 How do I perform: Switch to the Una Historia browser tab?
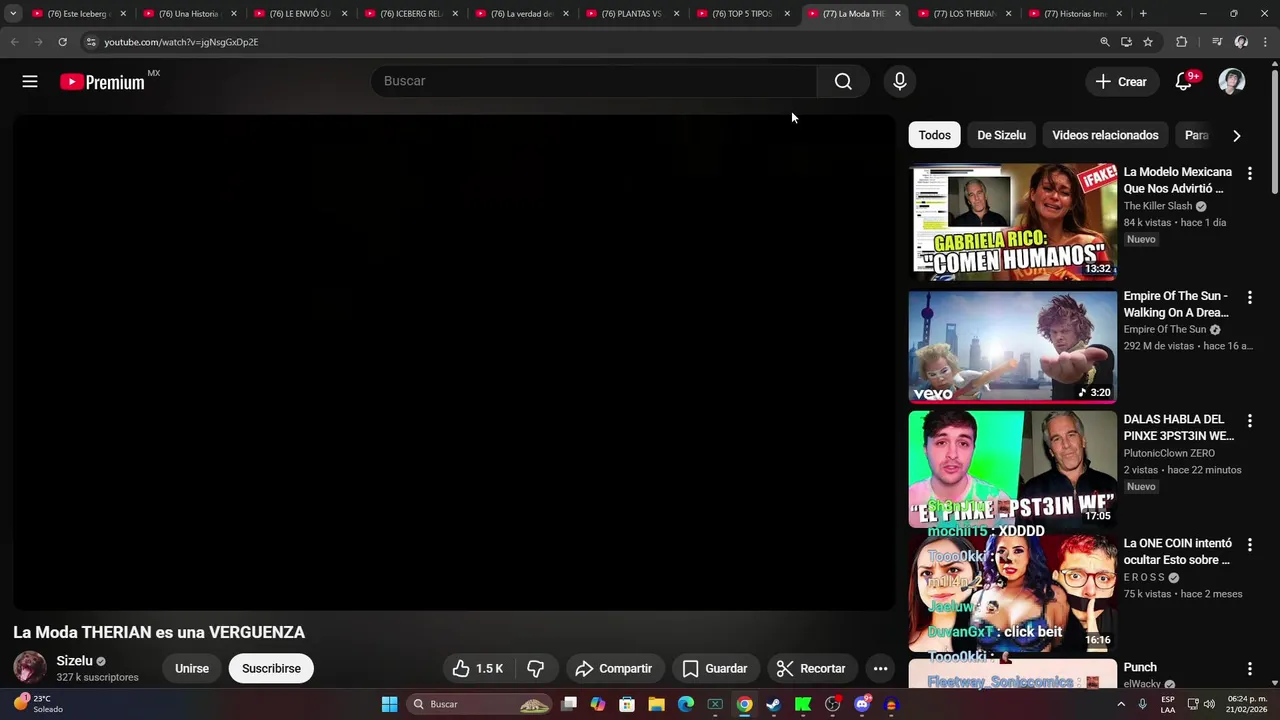coord(188,14)
